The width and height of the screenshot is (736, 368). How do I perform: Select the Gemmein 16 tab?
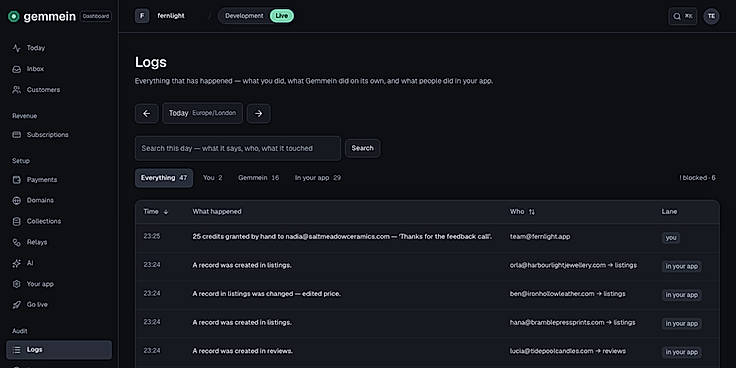click(259, 178)
